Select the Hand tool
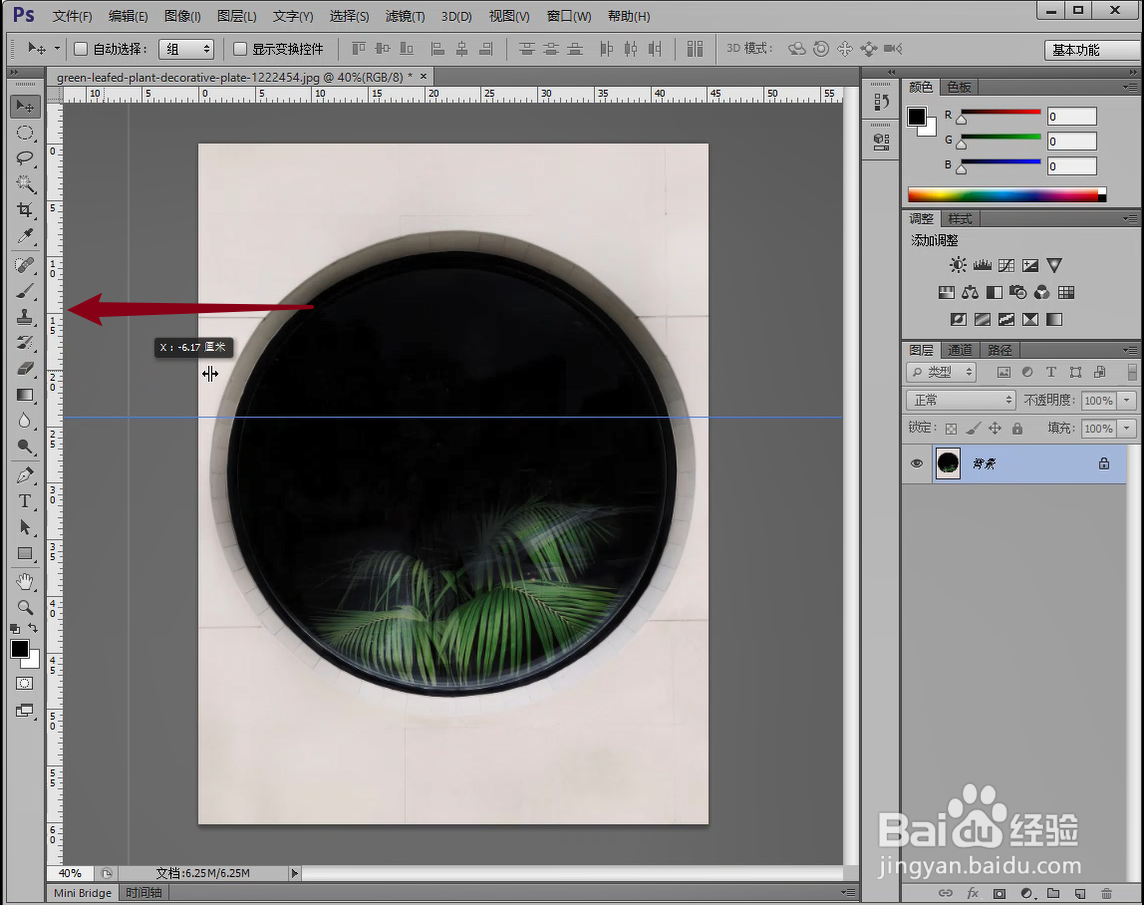 [x=25, y=581]
